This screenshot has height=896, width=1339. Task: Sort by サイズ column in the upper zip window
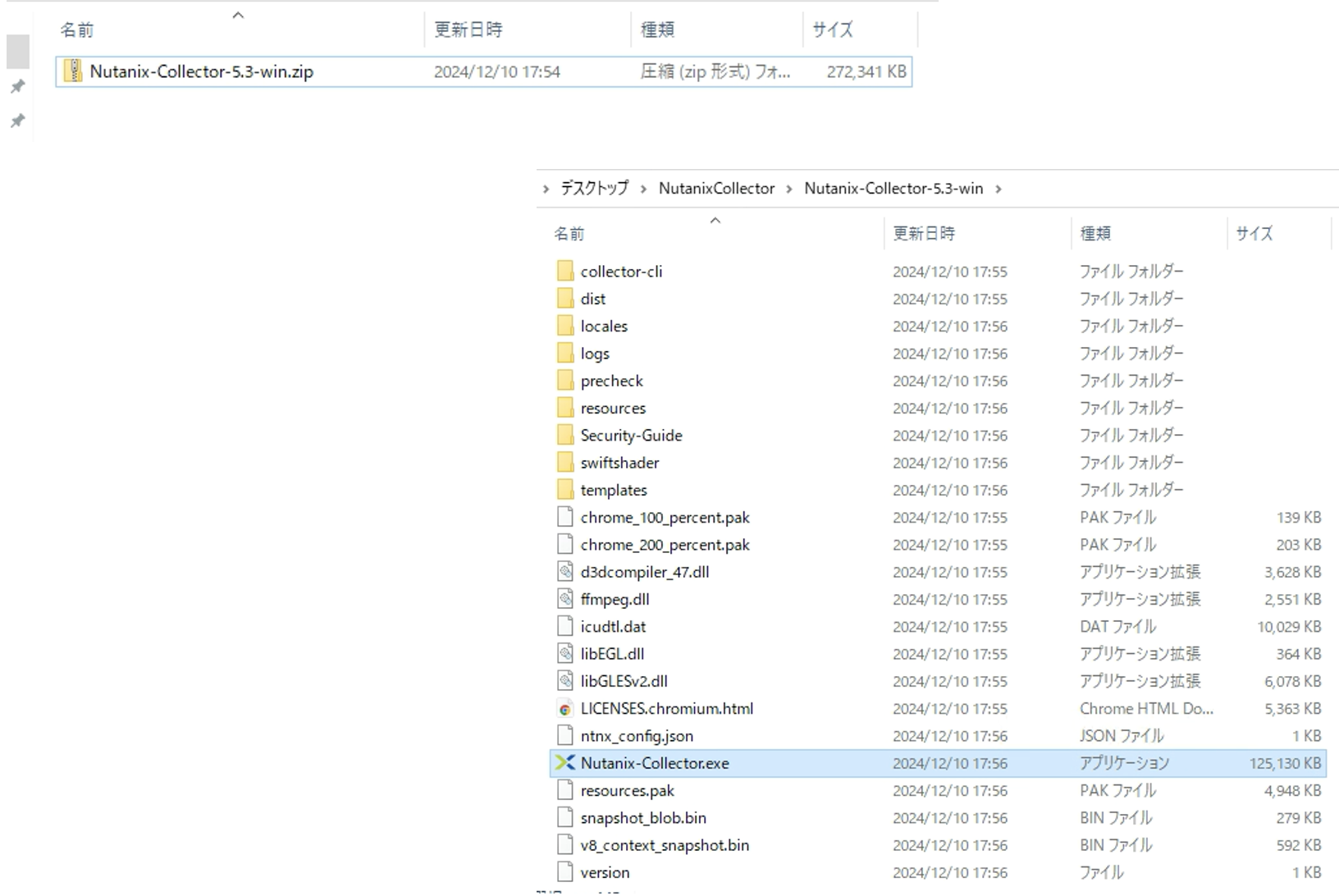click(833, 30)
